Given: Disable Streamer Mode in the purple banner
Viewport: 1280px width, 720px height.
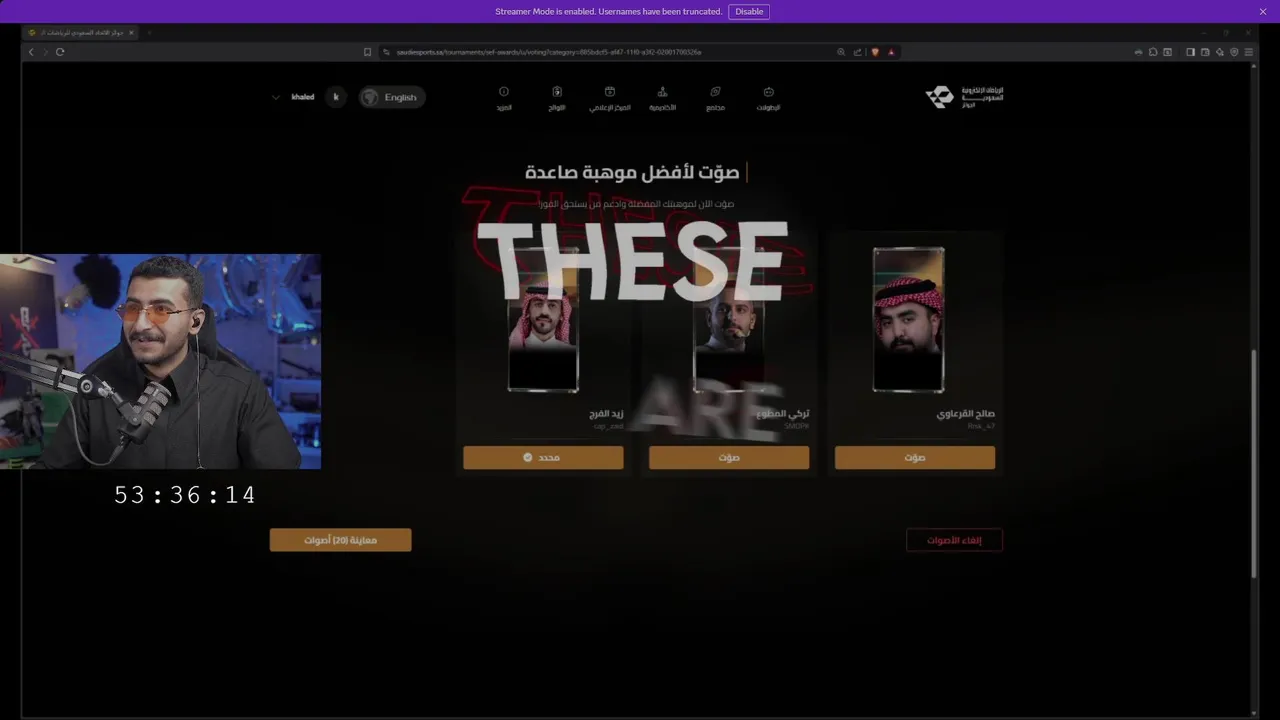Looking at the screenshot, I should coord(749,12).
